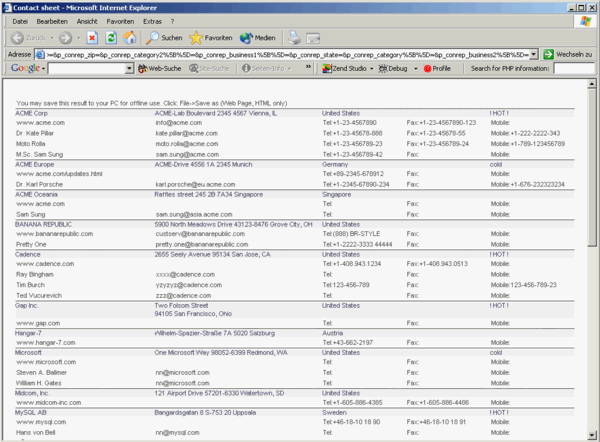
Task: Open the ? help menu
Action: (173, 21)
